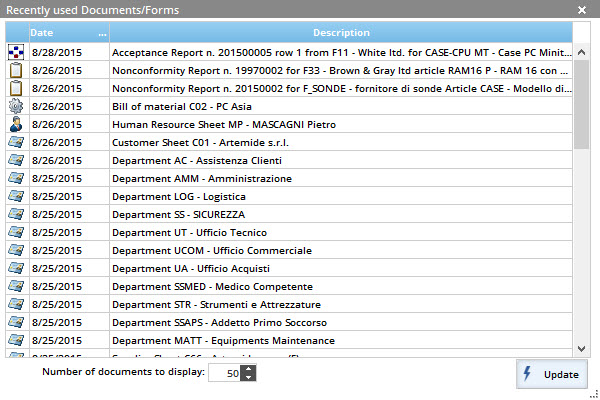Click the Description column header
The image size is (600, 400).
340,33
